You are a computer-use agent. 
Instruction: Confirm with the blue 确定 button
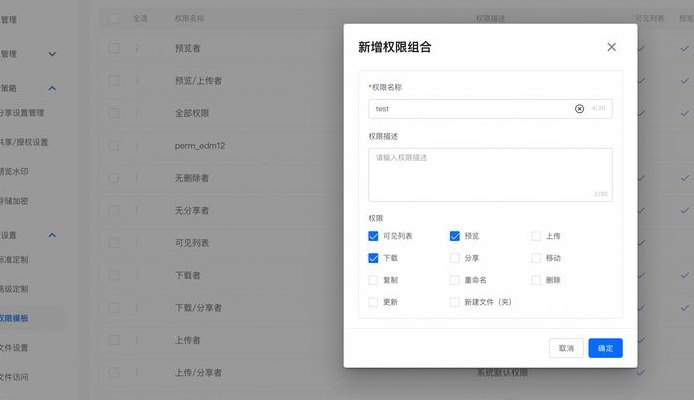point(605,348)
